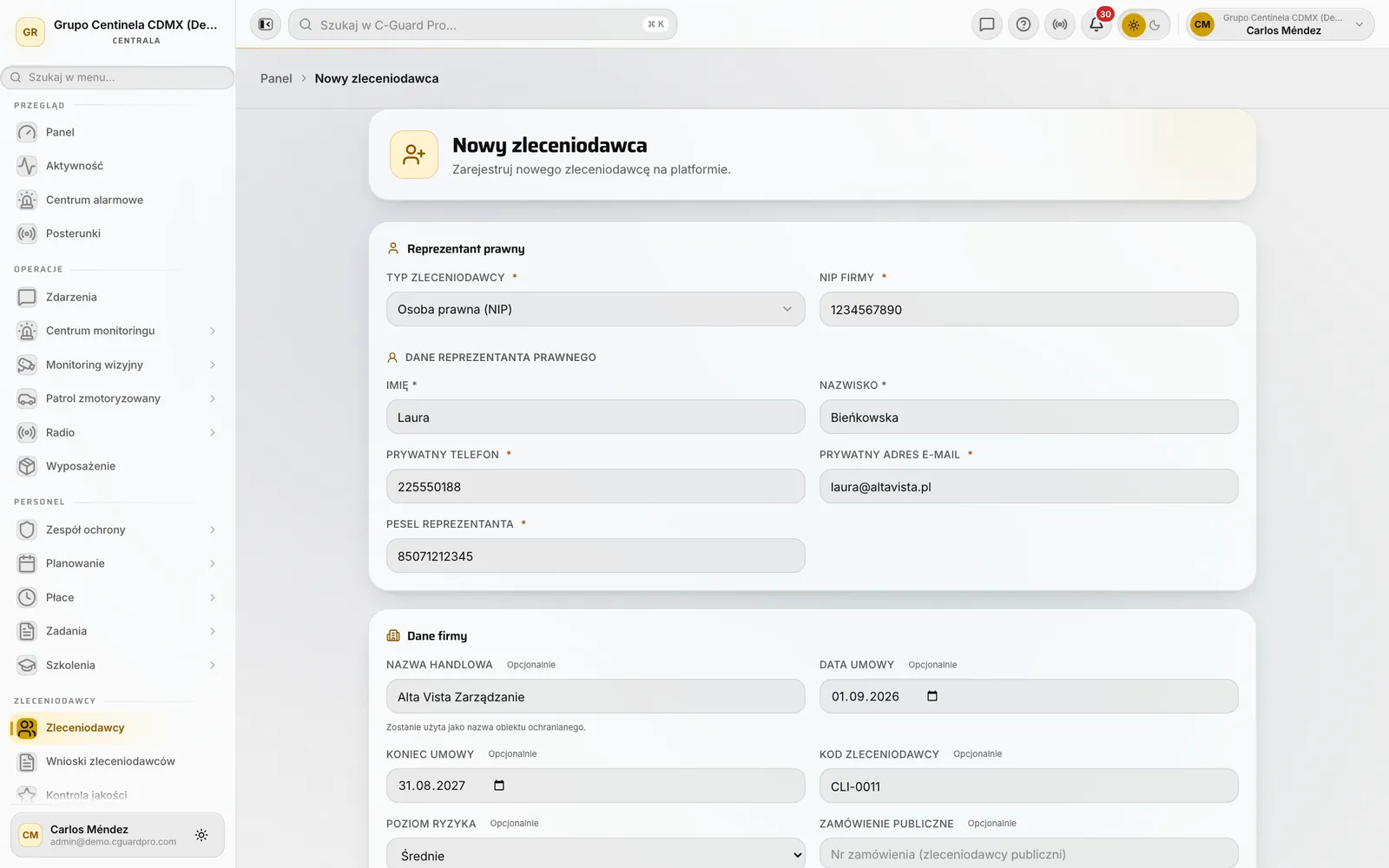This screenshot has width=1389, height=868.
Task: Click the Zdarzenia sidebar icon
Action: 27,297
